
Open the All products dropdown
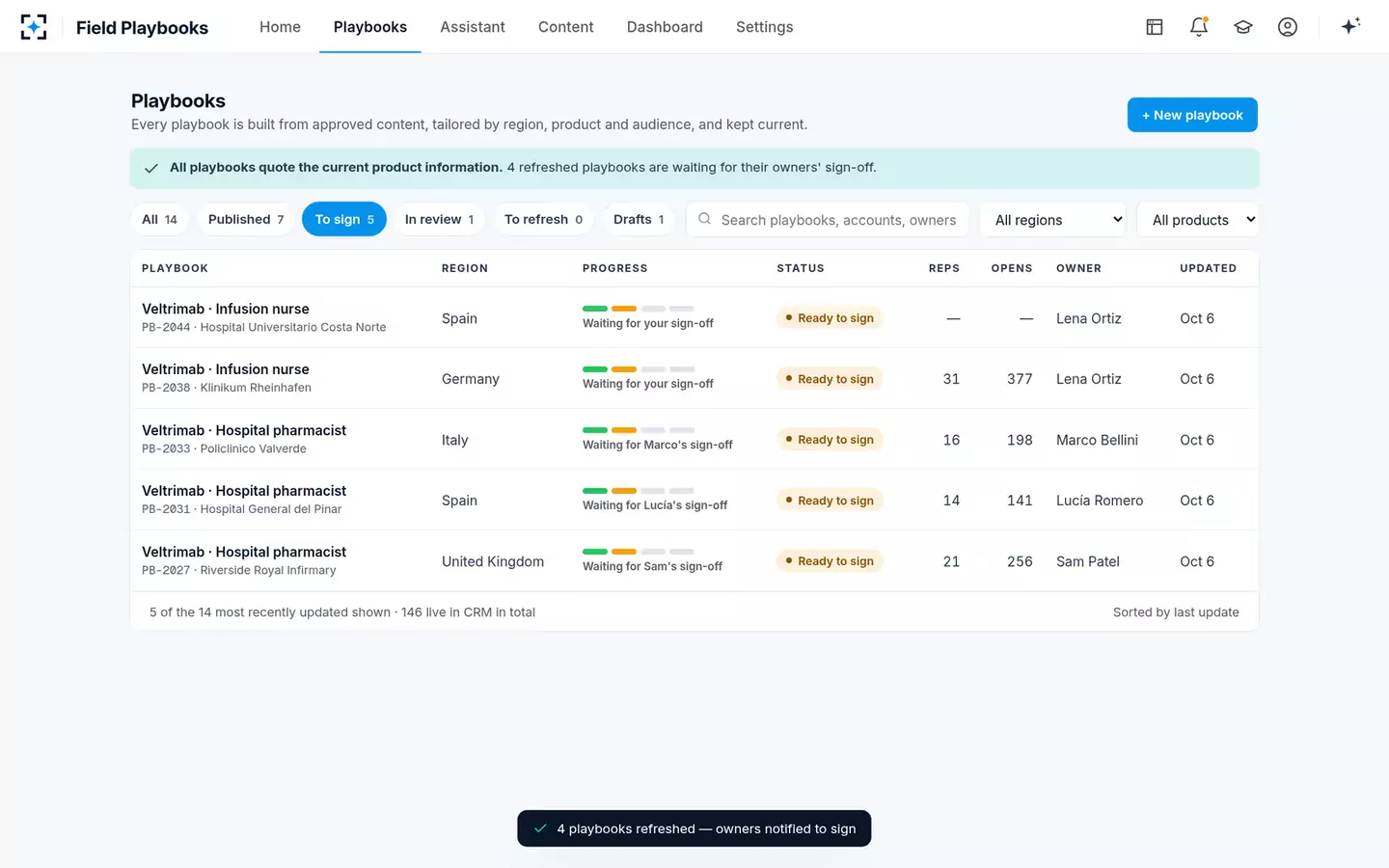point(1198,220)
